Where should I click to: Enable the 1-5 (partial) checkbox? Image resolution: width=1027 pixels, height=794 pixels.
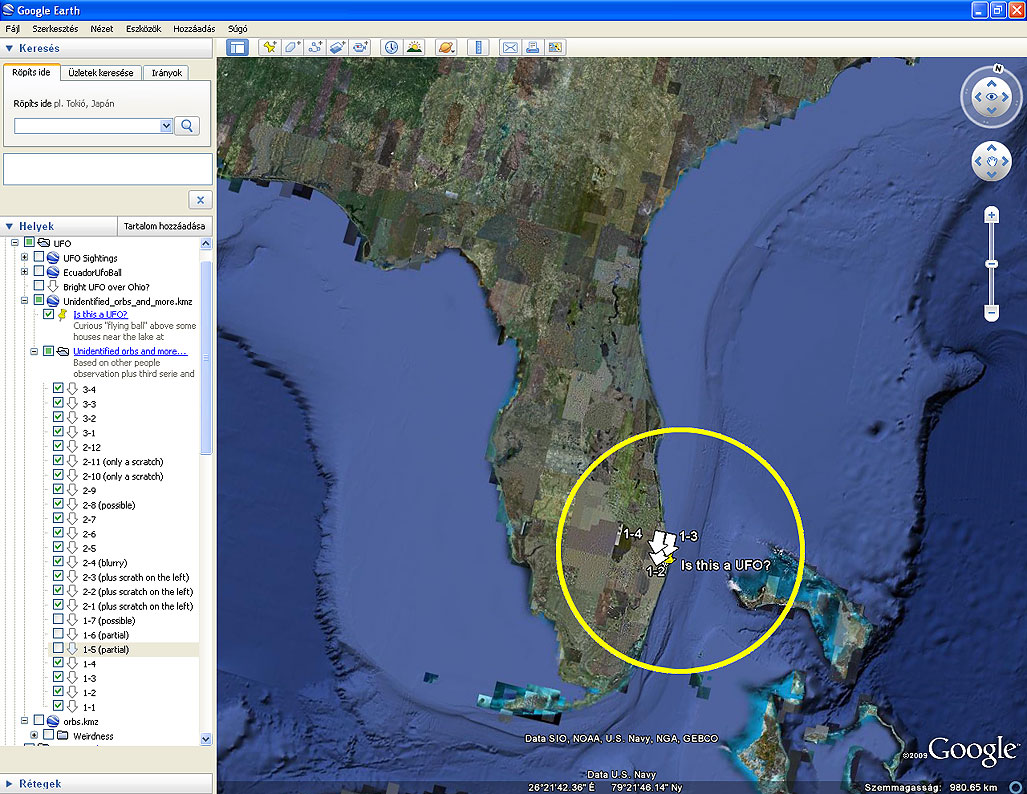(x=58, y=649)
